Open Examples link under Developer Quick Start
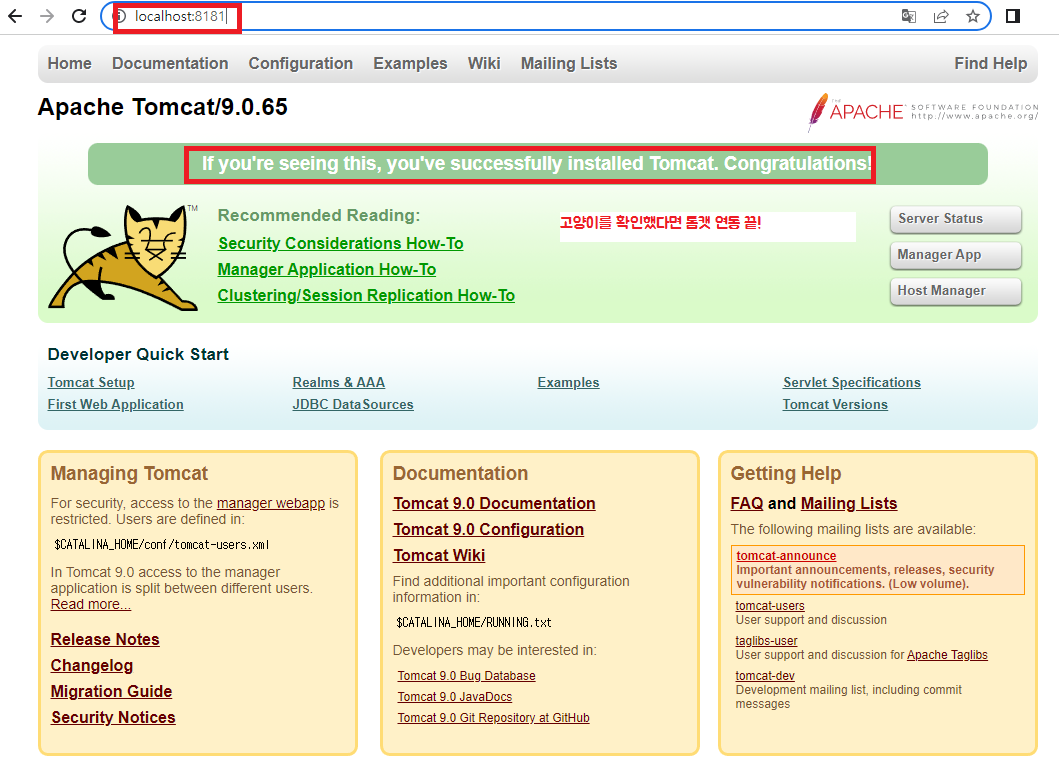 (x=568, y=382)
